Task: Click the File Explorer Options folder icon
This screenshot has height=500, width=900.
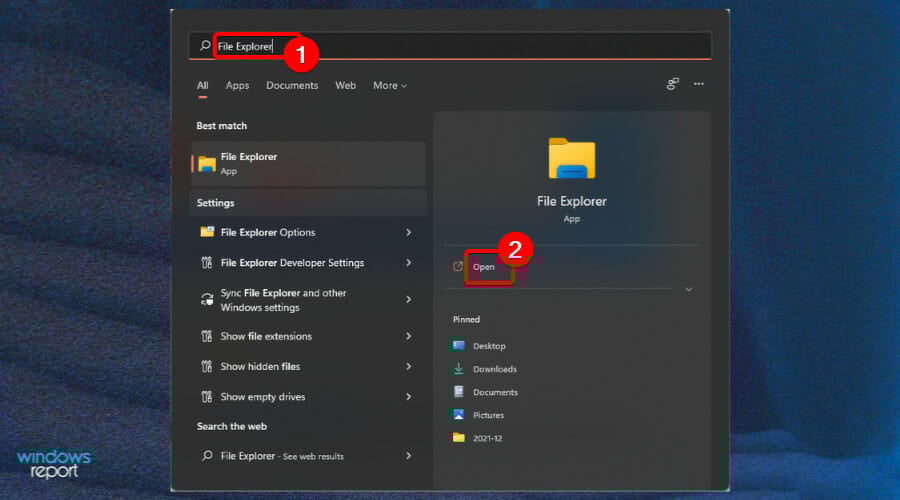Action: 207,232
